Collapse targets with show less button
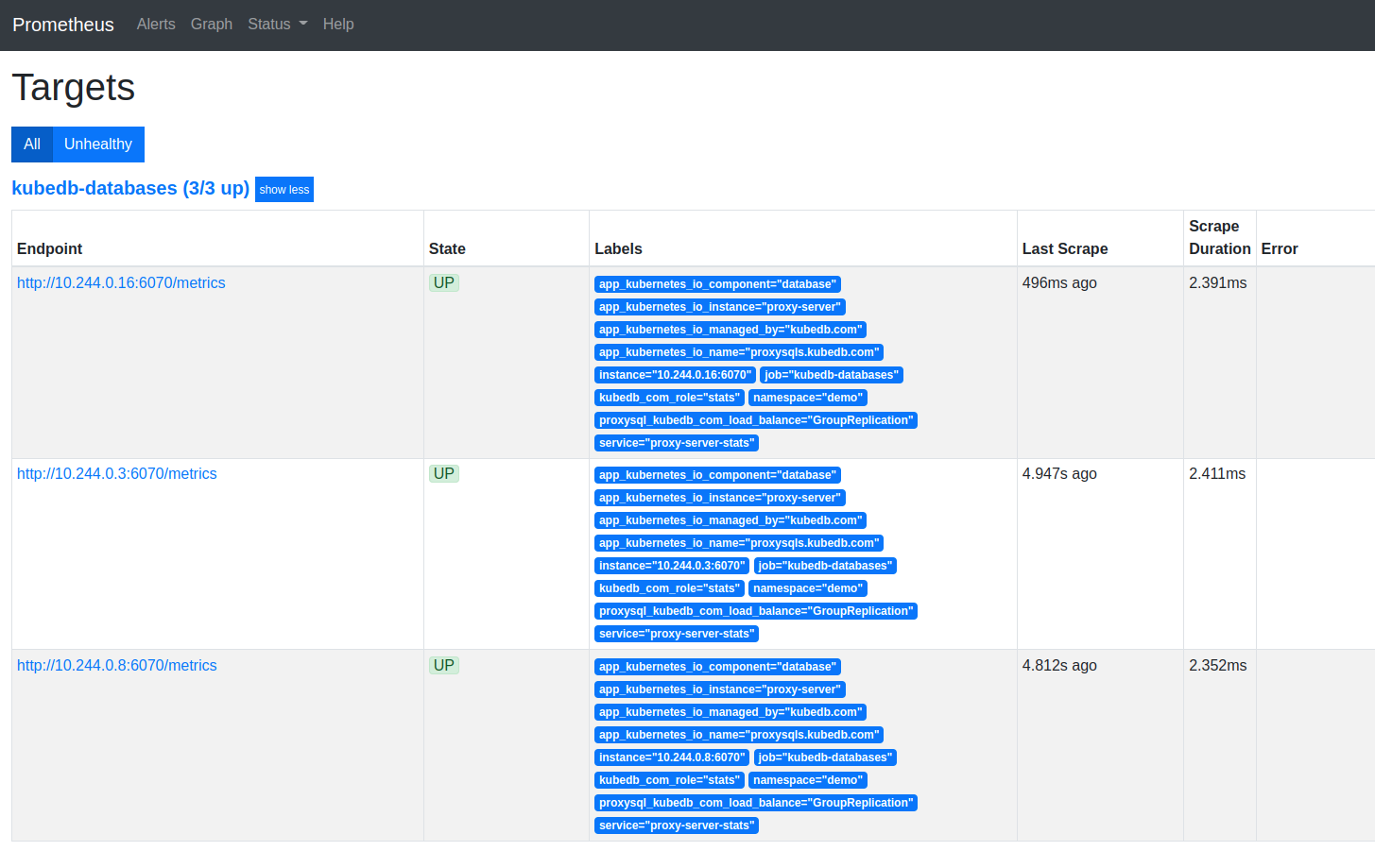Viewport: 1375px width, 868px height. point(284,190)
